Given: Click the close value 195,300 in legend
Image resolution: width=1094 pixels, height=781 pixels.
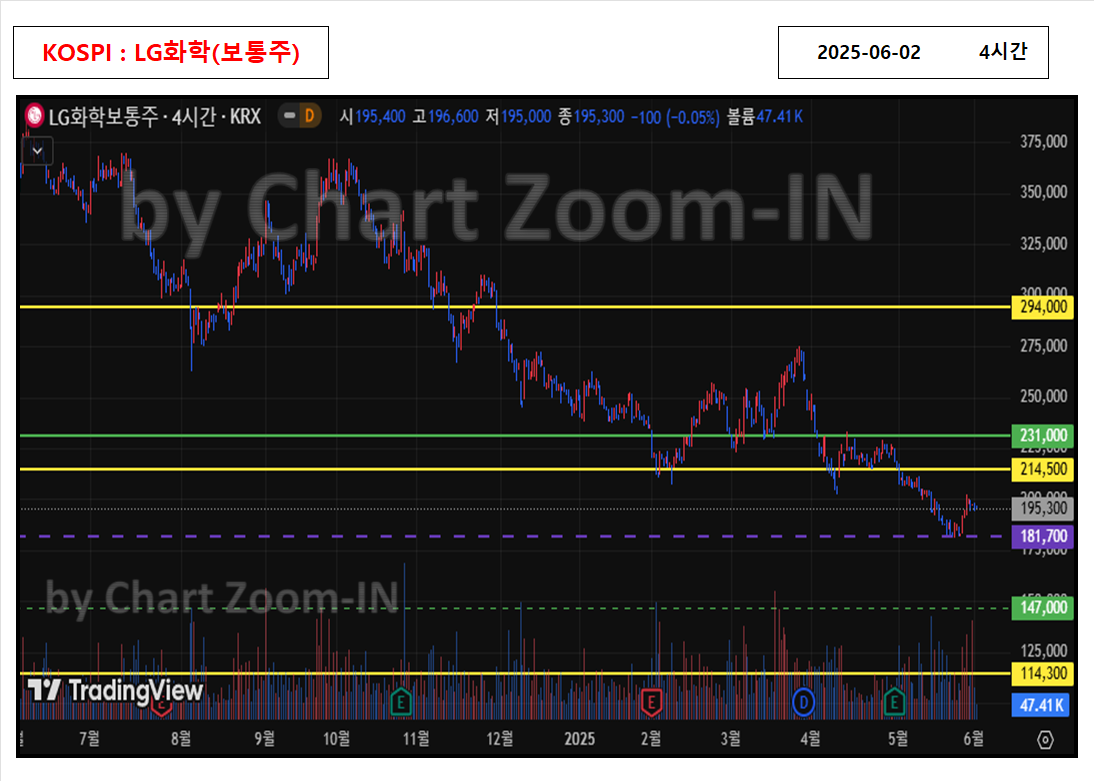Looking at the screenshot, I should (x=599, y=117).
